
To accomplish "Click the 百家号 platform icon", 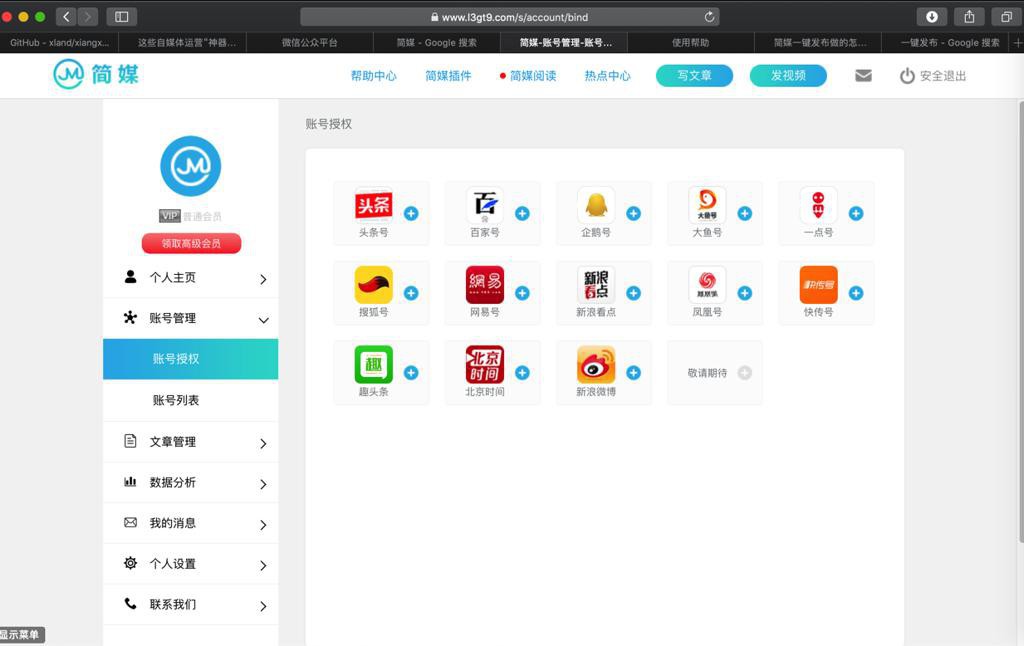I will [485, 205].
